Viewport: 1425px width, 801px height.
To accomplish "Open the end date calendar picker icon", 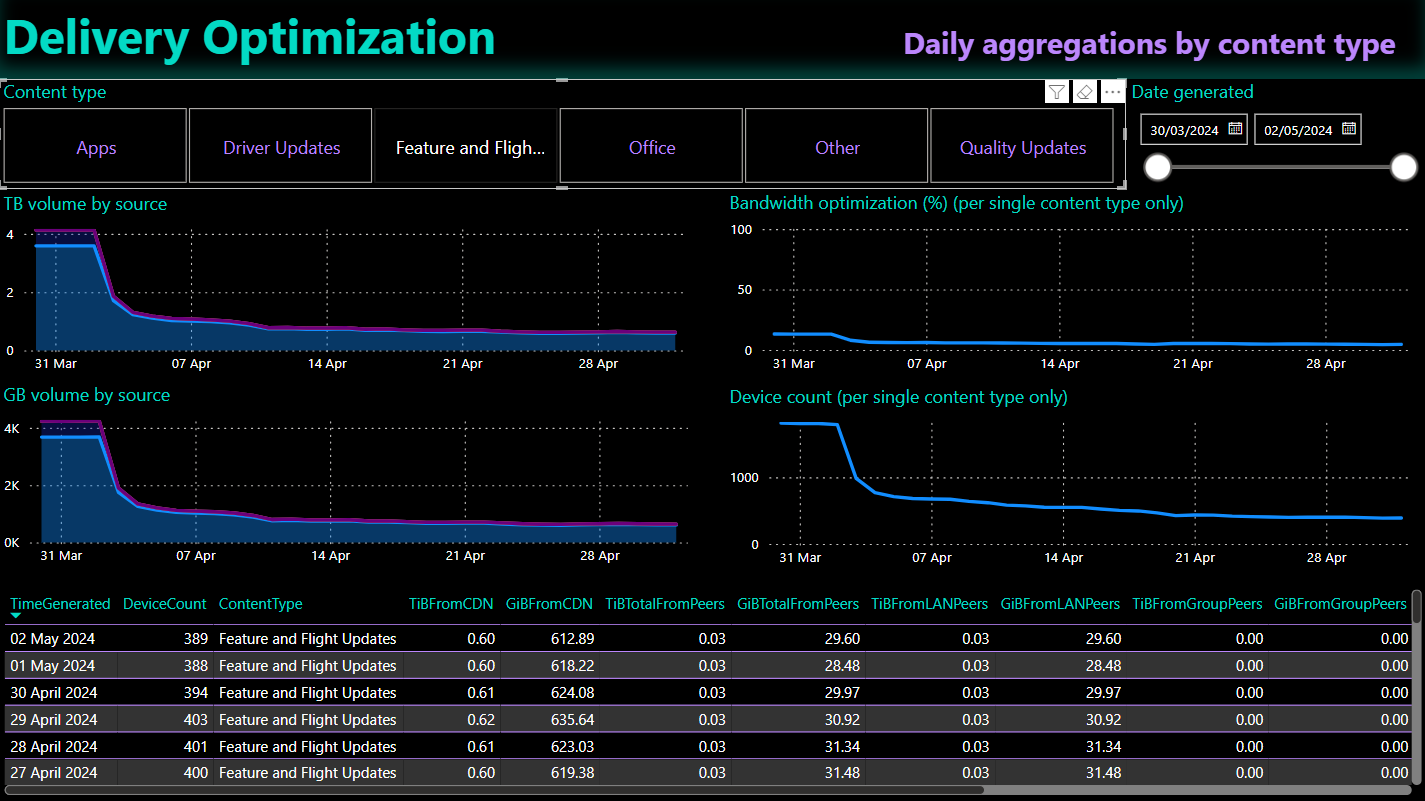I will click(1348, 129).
